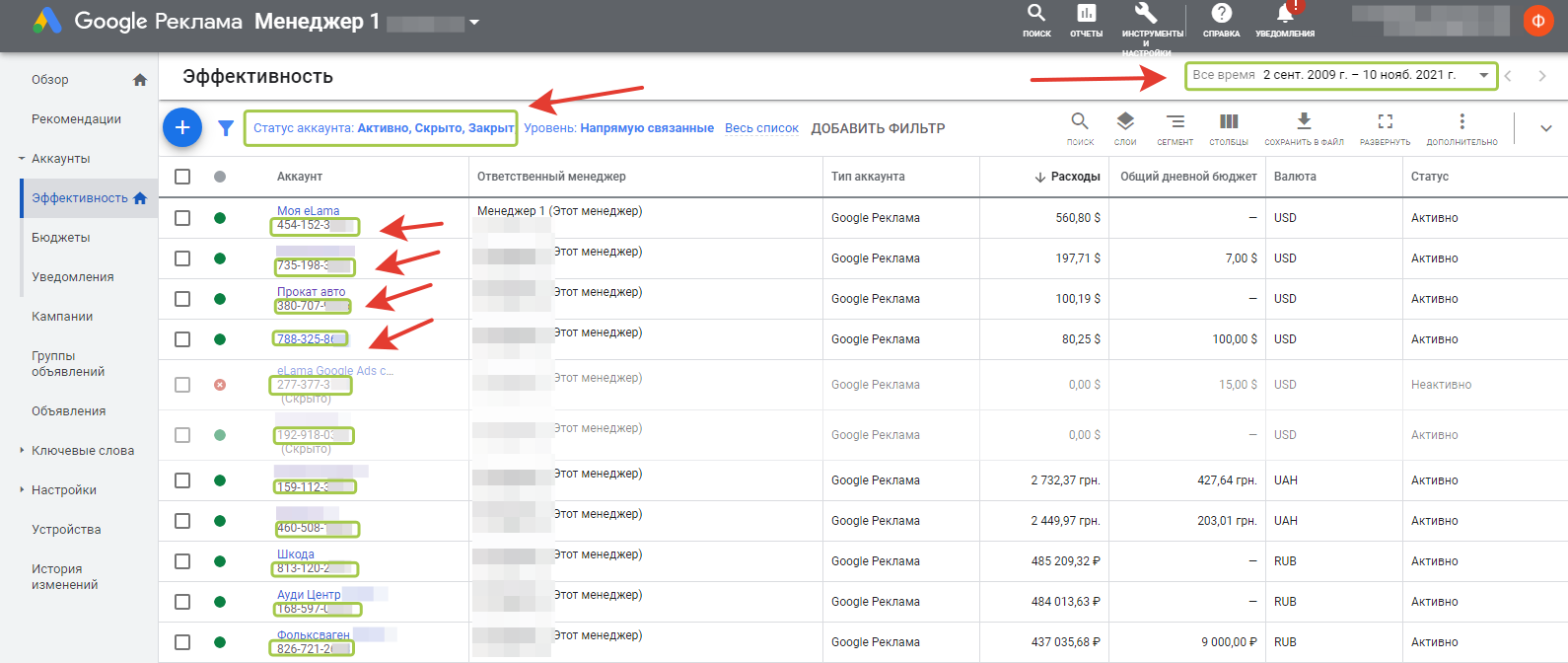The width and height of the screenshot is (1568, 663).
Task: Open the Columns (Столбцы) settings icon
Action: point(1229,121)
